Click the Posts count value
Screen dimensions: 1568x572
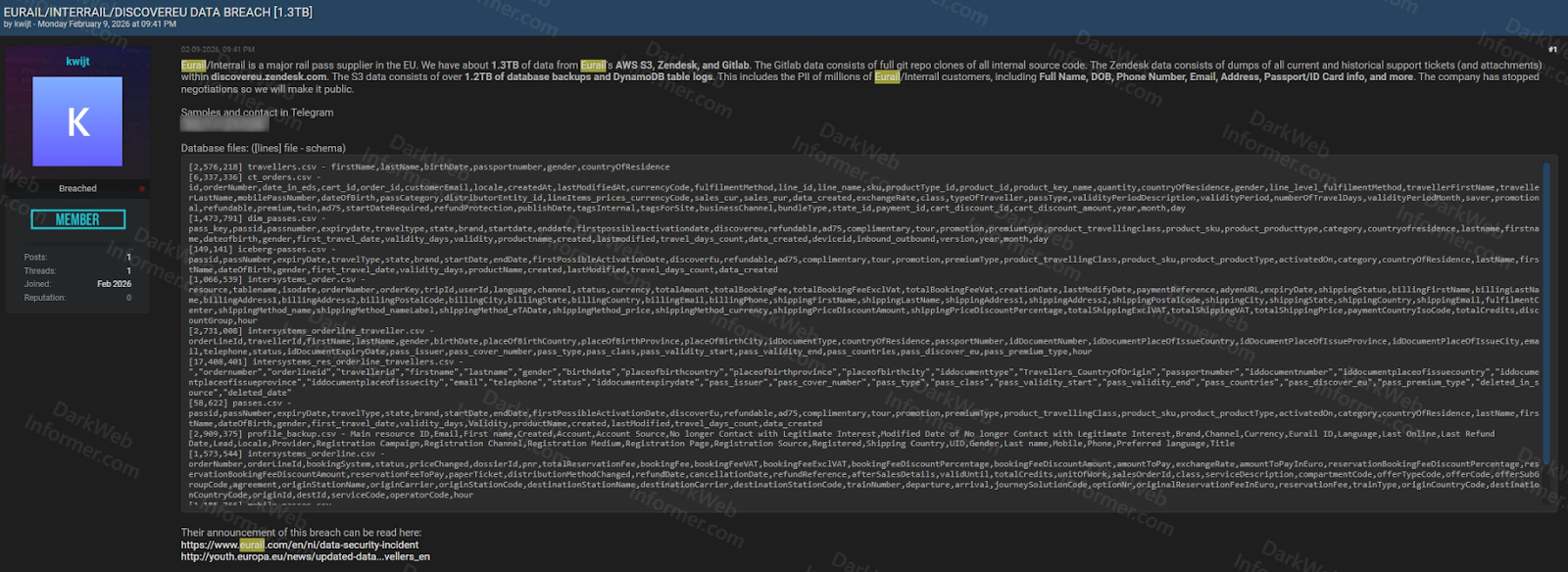(x=128, y=257)
